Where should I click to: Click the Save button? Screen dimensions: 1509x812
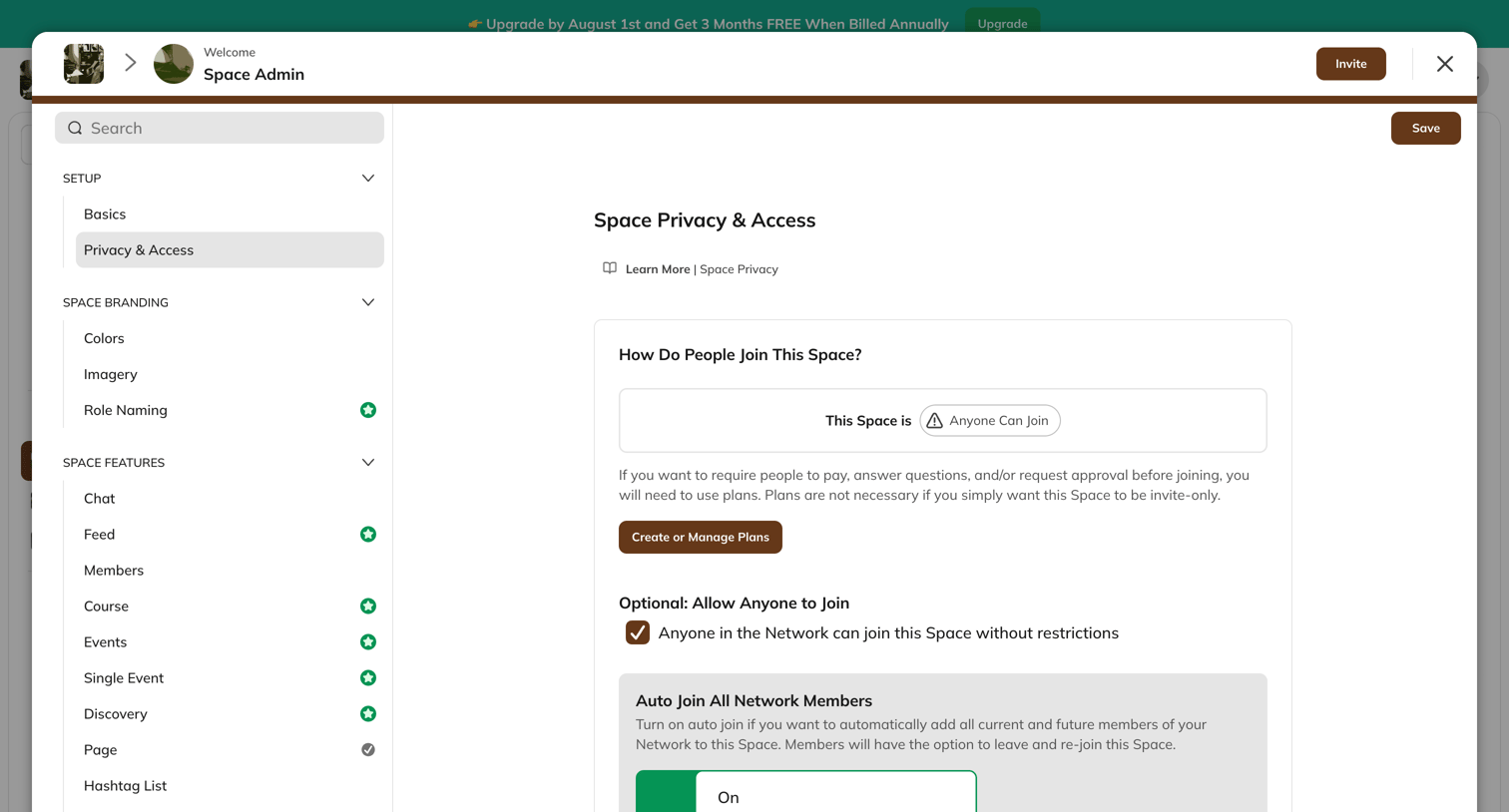pos(1425,128)
